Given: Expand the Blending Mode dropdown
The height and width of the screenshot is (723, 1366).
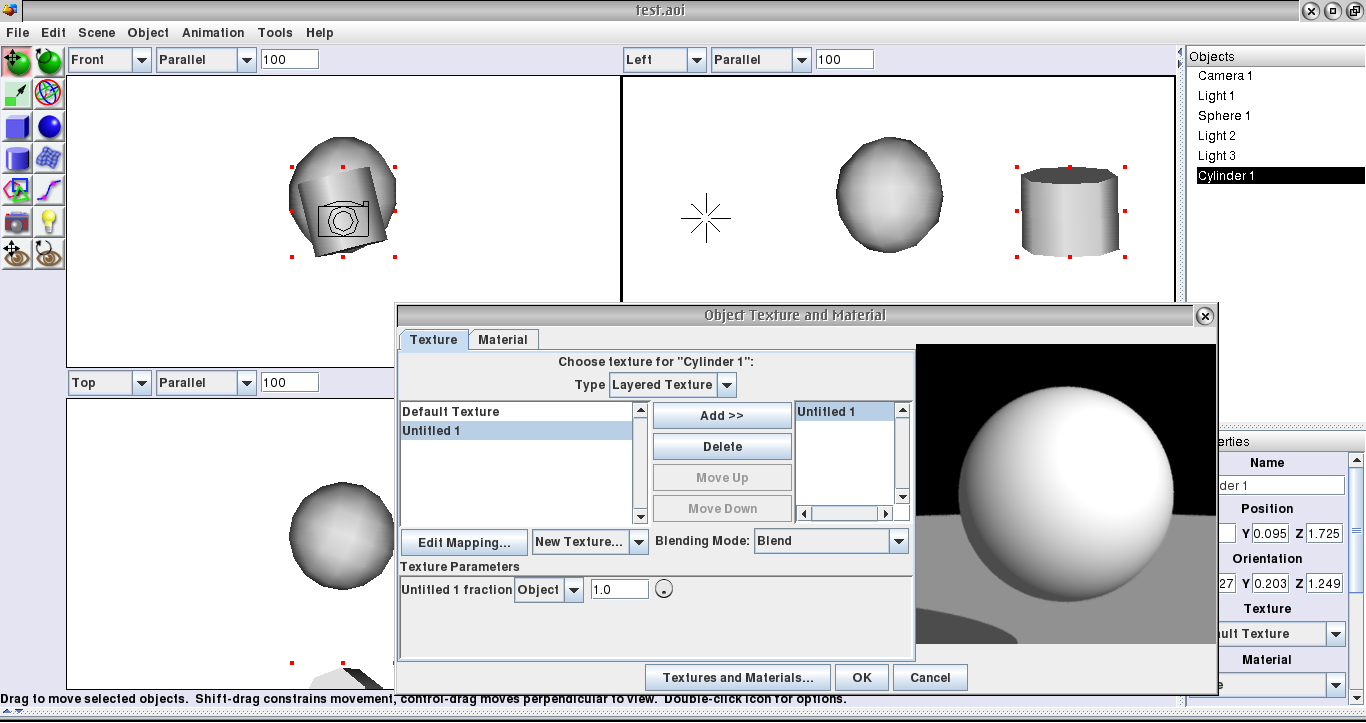Looking at the screenshot, I should coord(831,541).
